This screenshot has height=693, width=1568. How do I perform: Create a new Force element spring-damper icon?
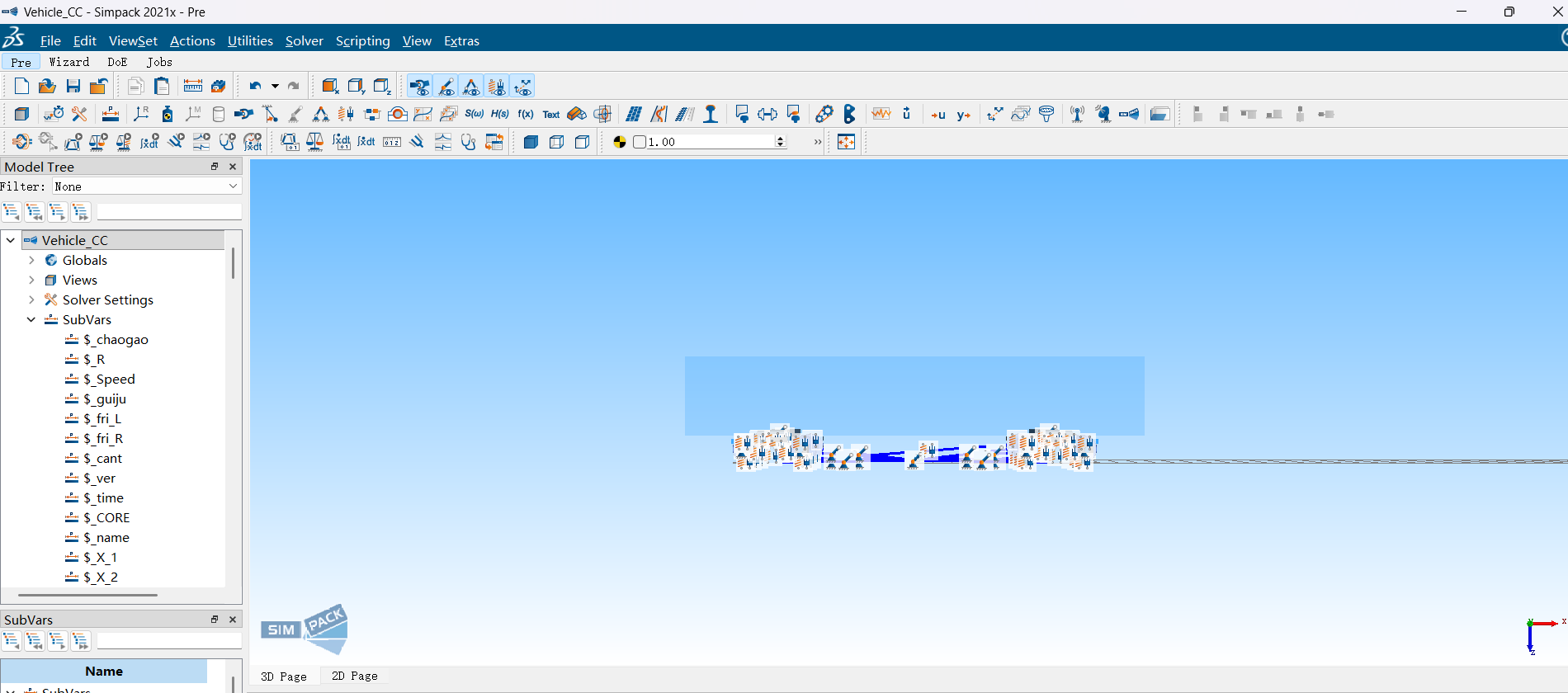click(x=347, y=114)
